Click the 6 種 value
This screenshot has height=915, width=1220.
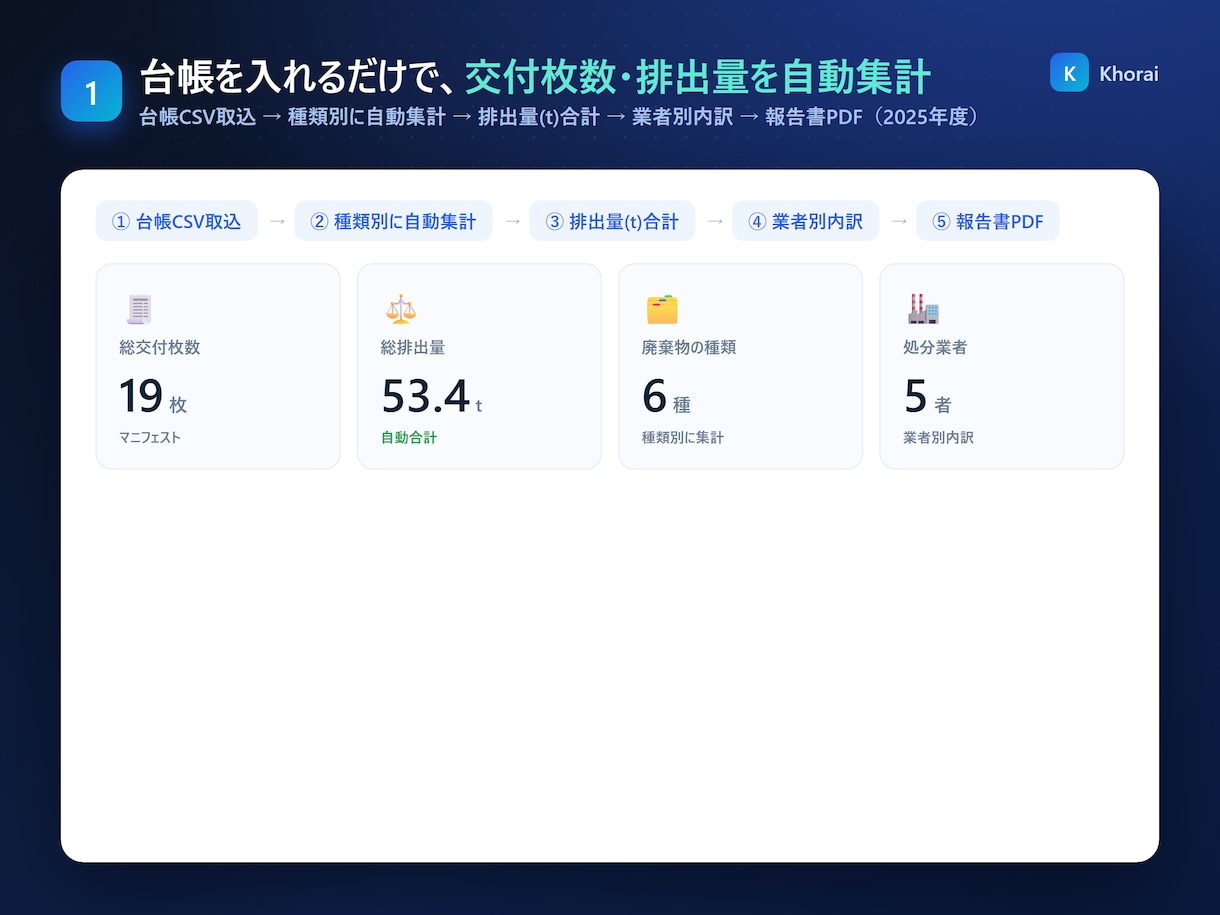pos(666,396)
